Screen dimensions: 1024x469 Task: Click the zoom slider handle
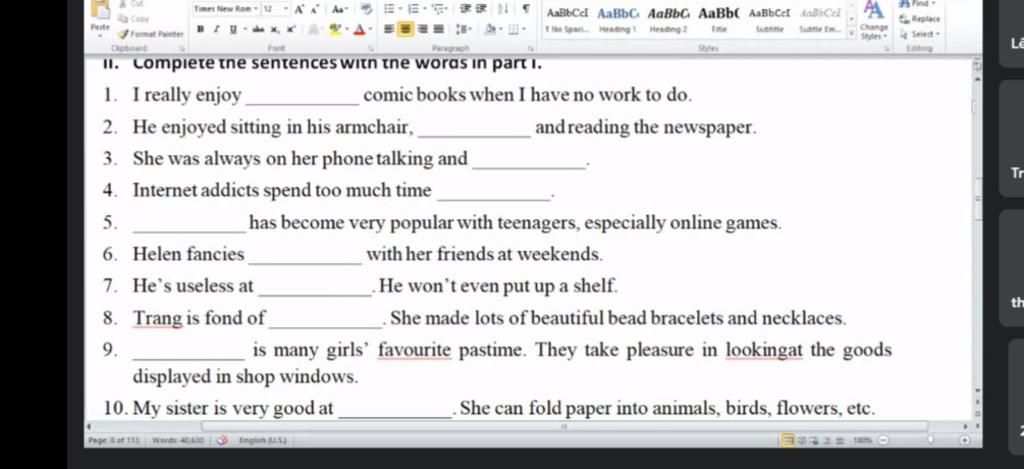click(930, 439)
